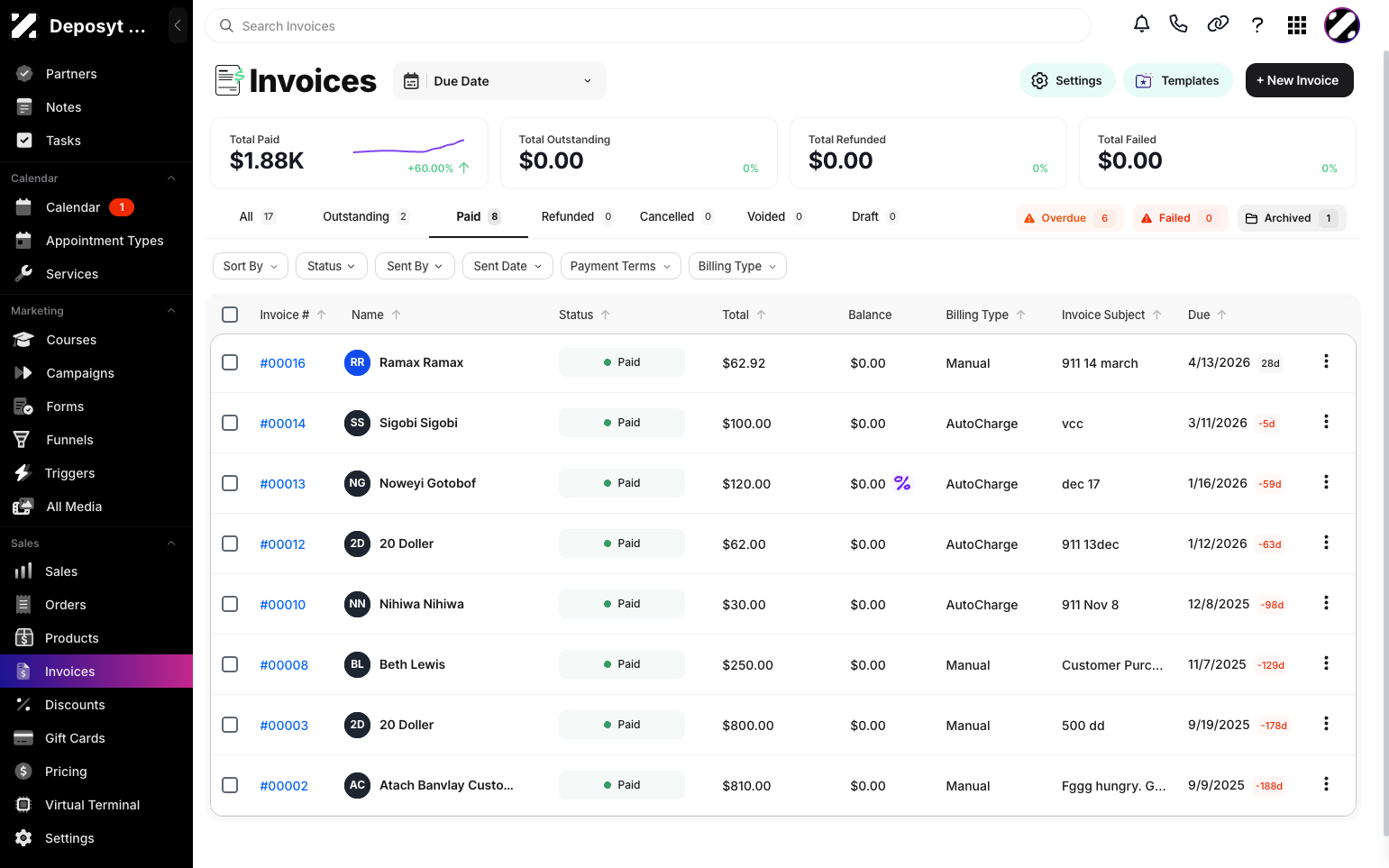This screenshot has height=868, width=1389.
Task: Select checkbox for invoice #00014
Action: click(x=230, y=423)
